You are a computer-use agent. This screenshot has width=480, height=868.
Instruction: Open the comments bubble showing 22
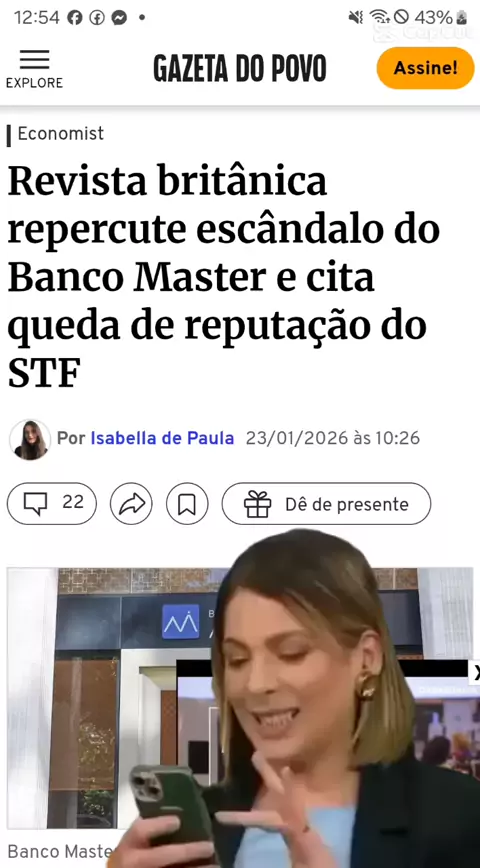pyautogui.click(x=51, y=503)
